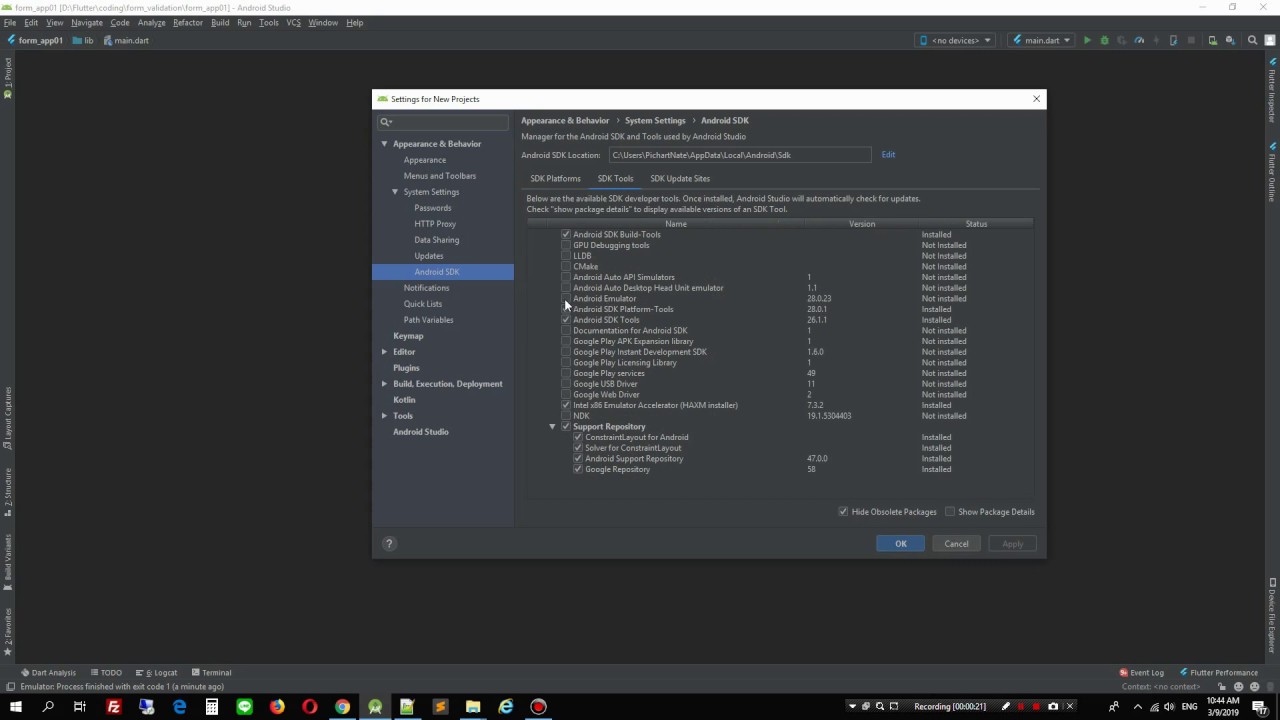The height and width of the screenshot is (720, 1280).
Task: Open the Terminal tool window
Action: point(211,673)
